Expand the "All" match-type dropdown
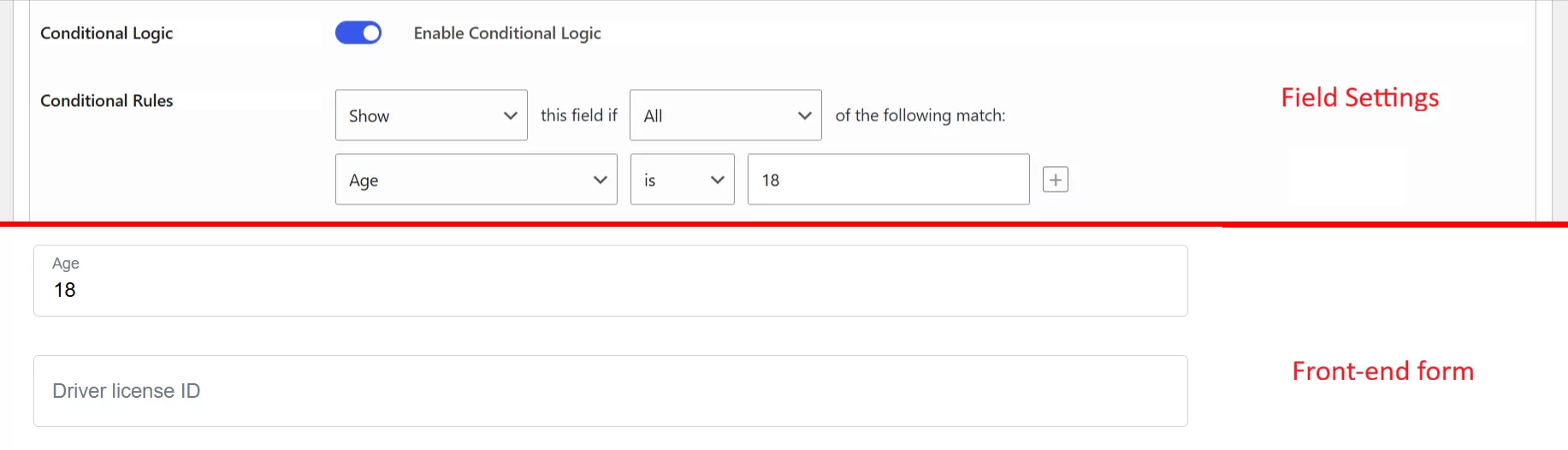Viewport: 1568px width, 450px height. (725, 115)
